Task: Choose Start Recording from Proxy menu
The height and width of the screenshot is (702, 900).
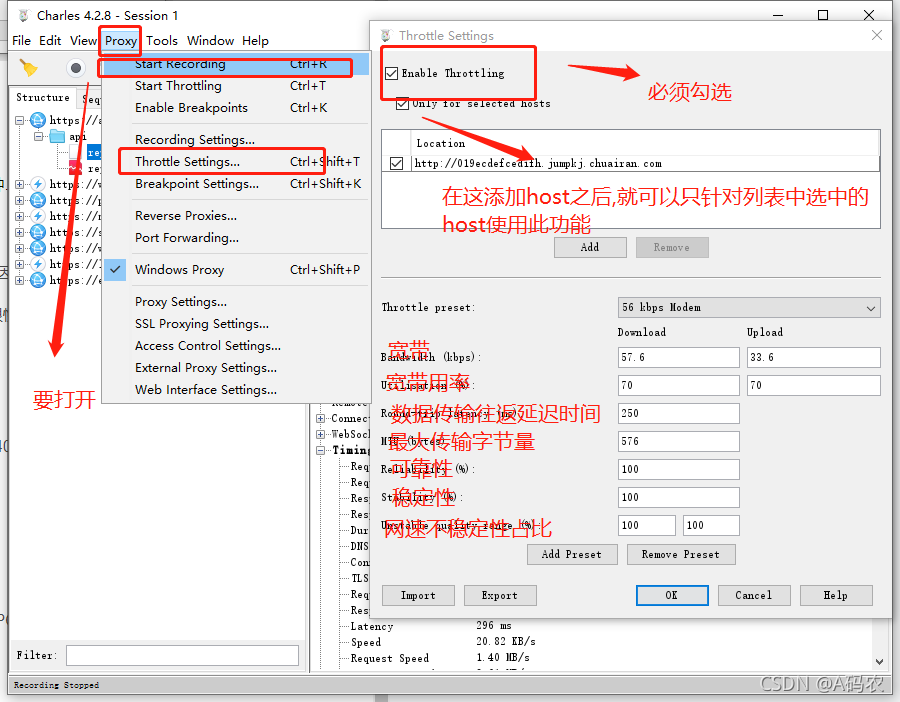Action: [x=235, y=64]
